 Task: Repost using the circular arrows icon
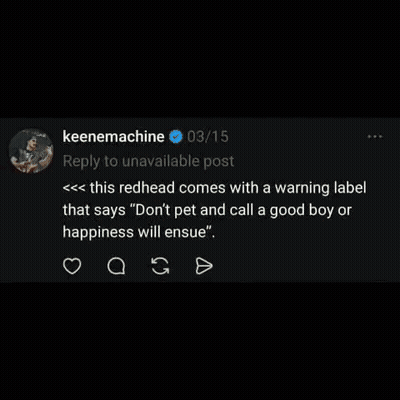pyautogui.click(x=160, y=266)
